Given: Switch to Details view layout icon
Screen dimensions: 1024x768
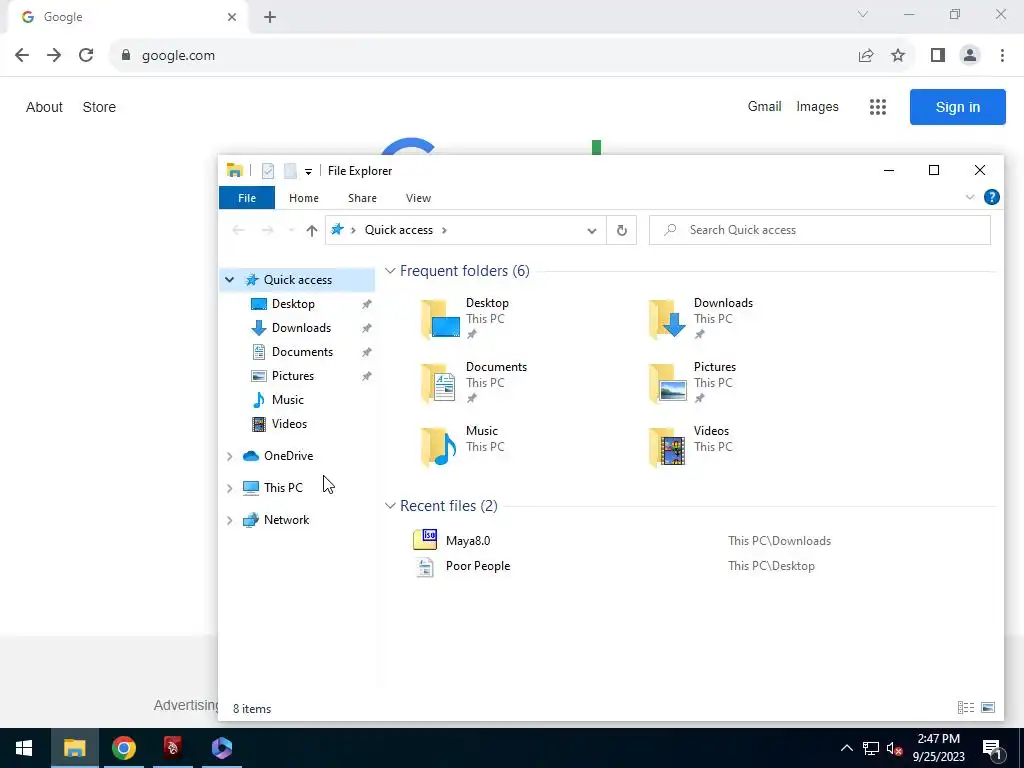Looking at the screenshot, I should pyautogui.click(x=966, y=707).
